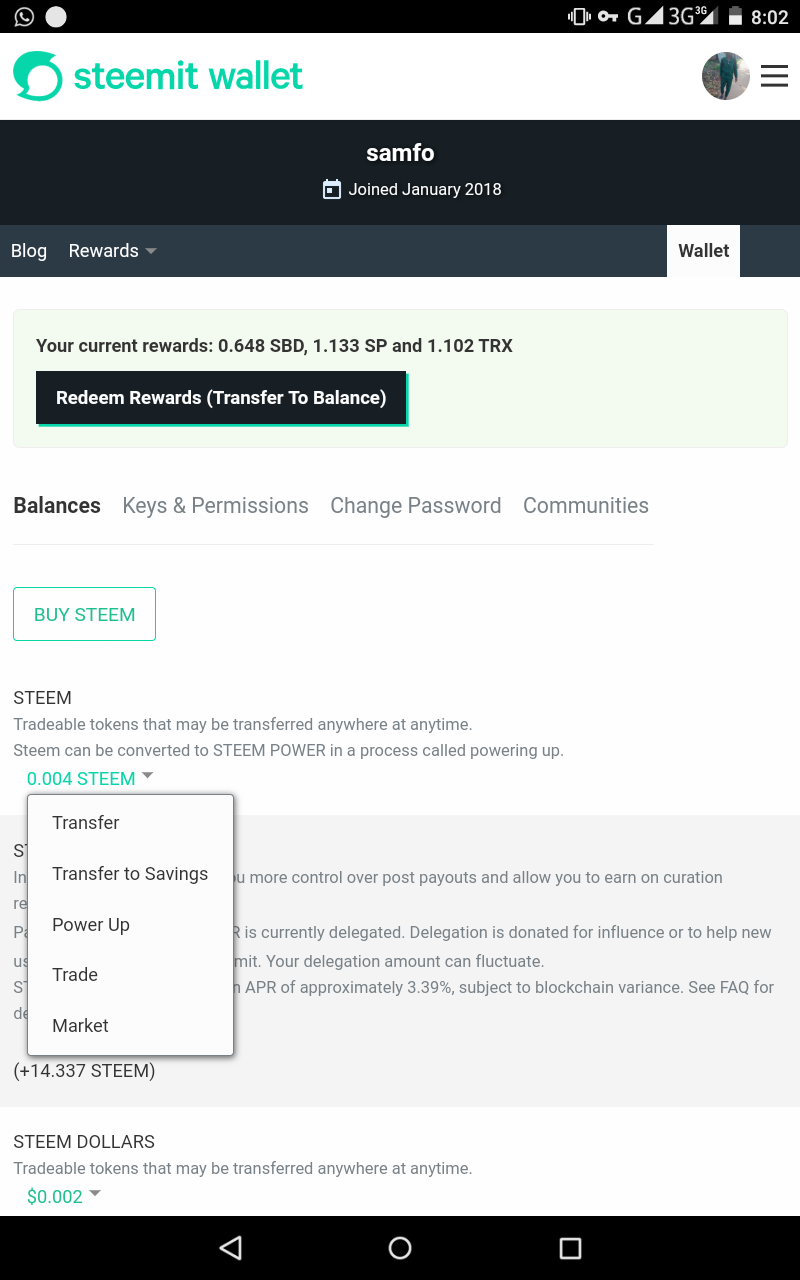The height and width of the screenshot is (1280, 800).
Task: Expand the $0.002 Steem Dollars dropdown
Action: (64, 1196)
